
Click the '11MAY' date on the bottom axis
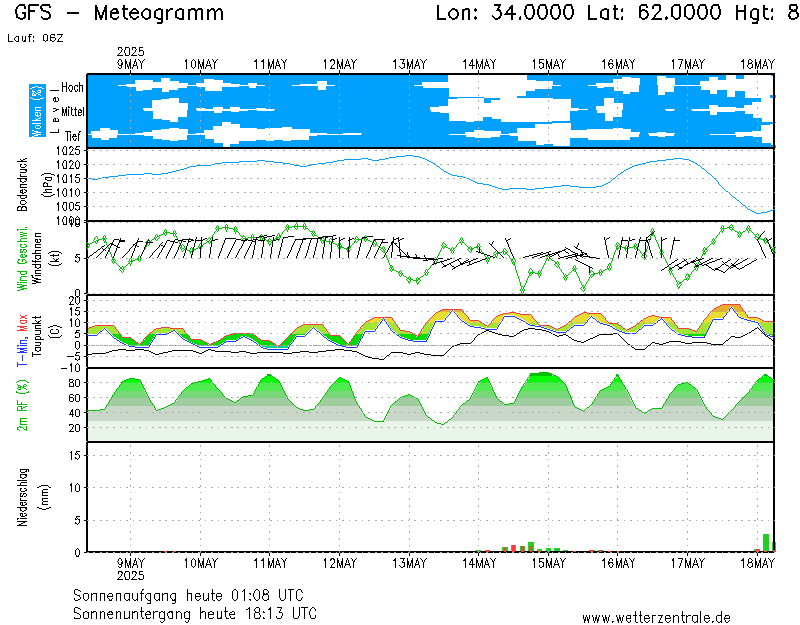tap(270, 563)
